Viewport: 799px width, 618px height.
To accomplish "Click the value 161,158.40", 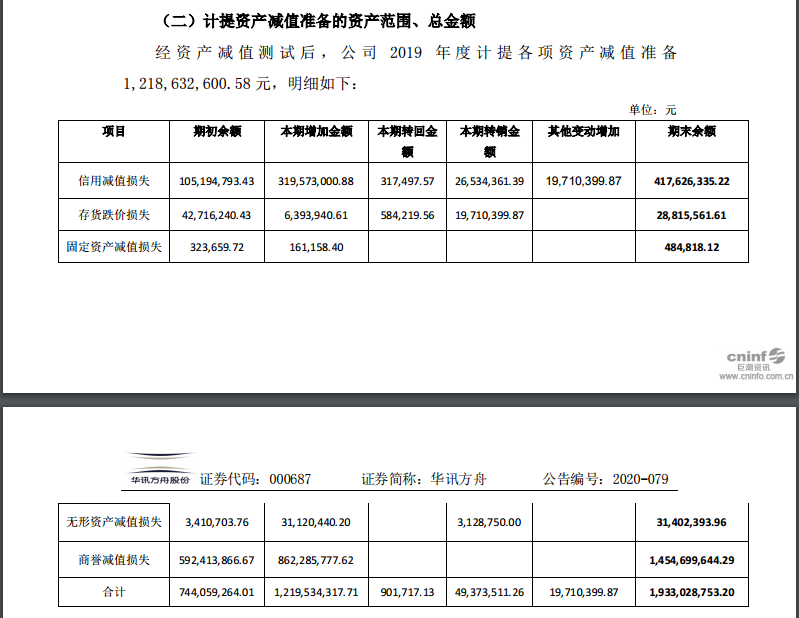I will tap(316, 248).
